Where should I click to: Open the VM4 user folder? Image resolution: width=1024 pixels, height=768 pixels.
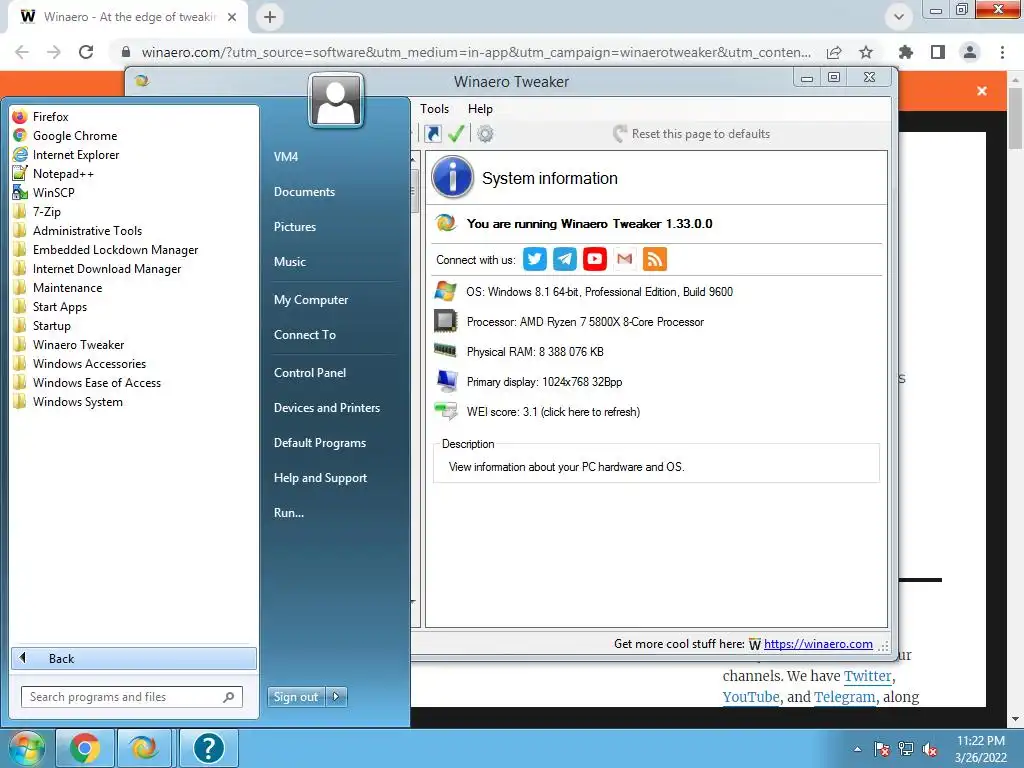coord(286,157)
